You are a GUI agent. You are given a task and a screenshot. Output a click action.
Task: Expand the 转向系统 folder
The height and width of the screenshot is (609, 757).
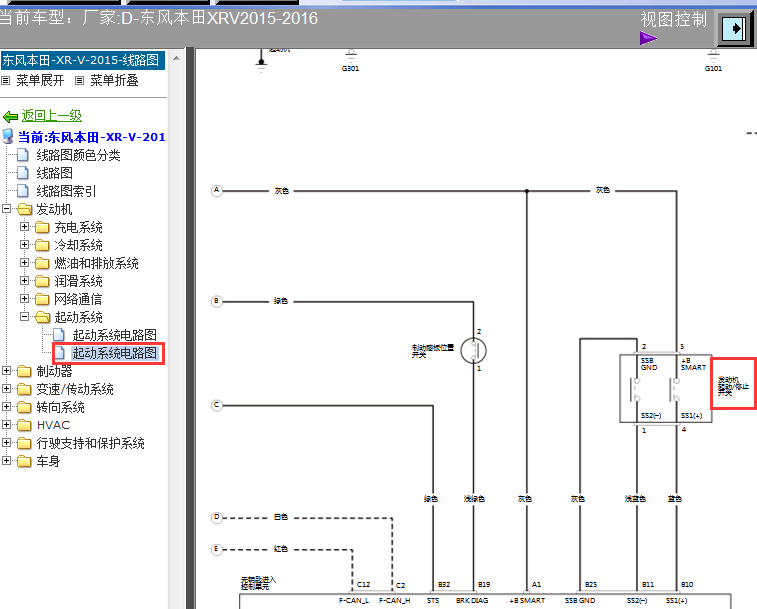click(6, 407)
